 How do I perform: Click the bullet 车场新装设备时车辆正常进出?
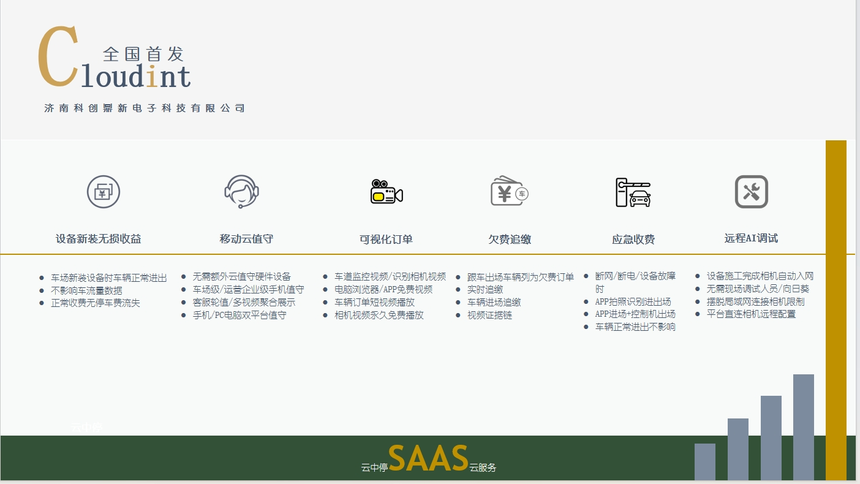click(x=109, y=278)
